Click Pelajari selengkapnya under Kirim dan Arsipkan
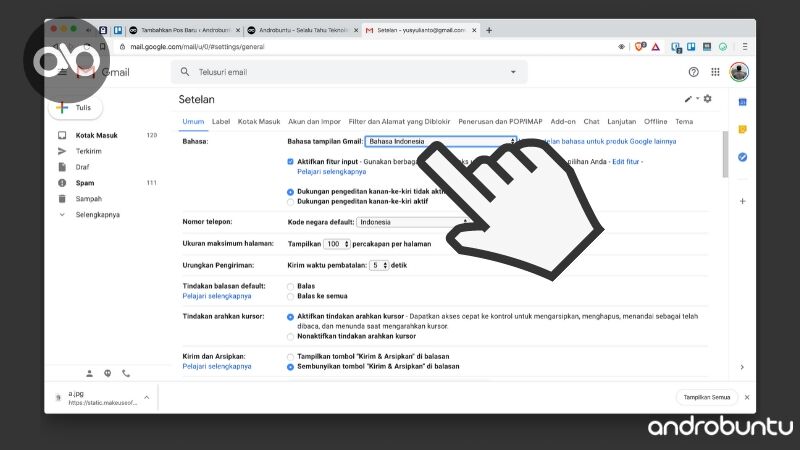This screenshot has height=450, width=800. pos(217,366)
